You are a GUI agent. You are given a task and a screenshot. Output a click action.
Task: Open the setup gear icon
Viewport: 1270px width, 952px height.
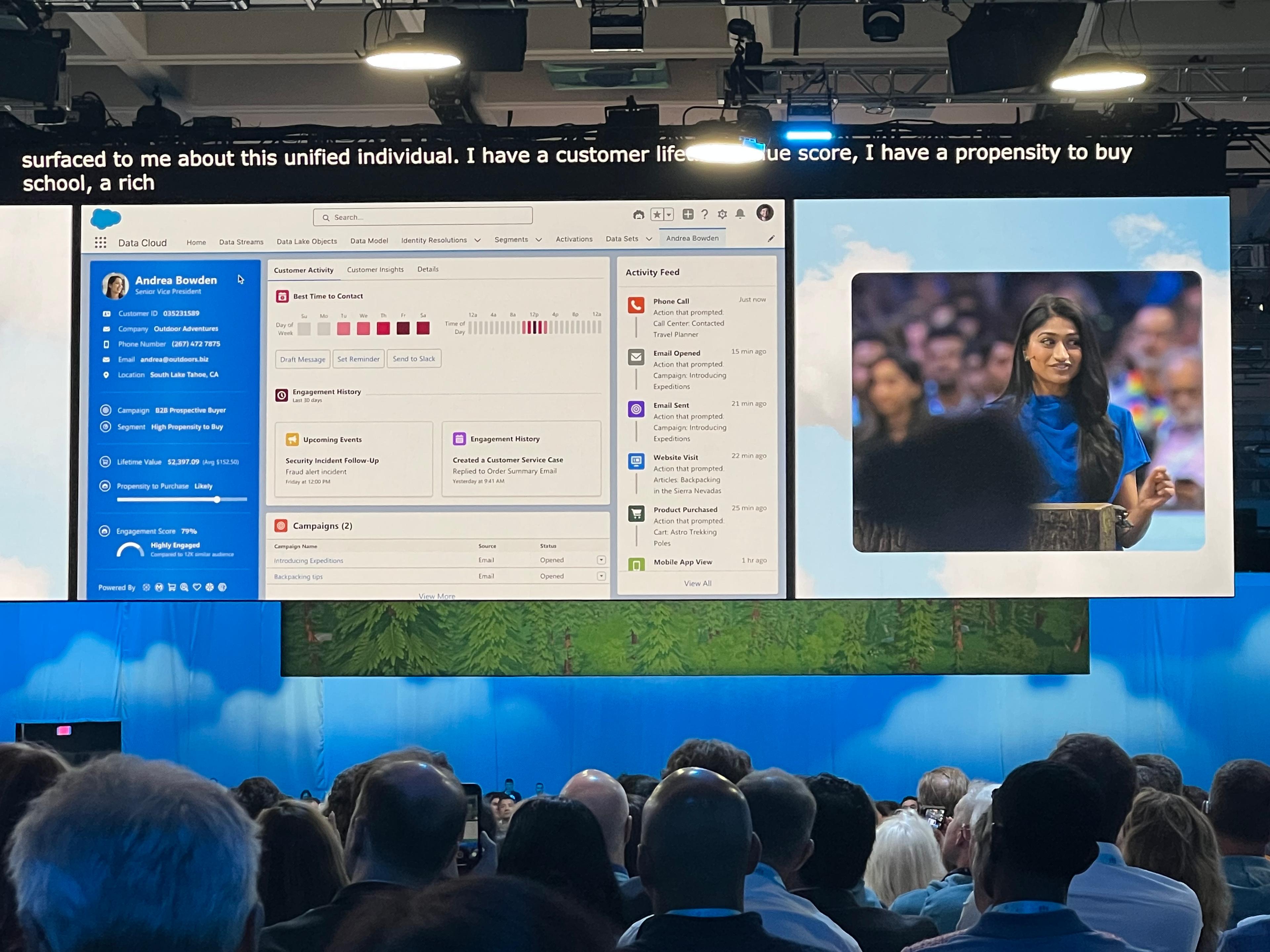(722, 214)
